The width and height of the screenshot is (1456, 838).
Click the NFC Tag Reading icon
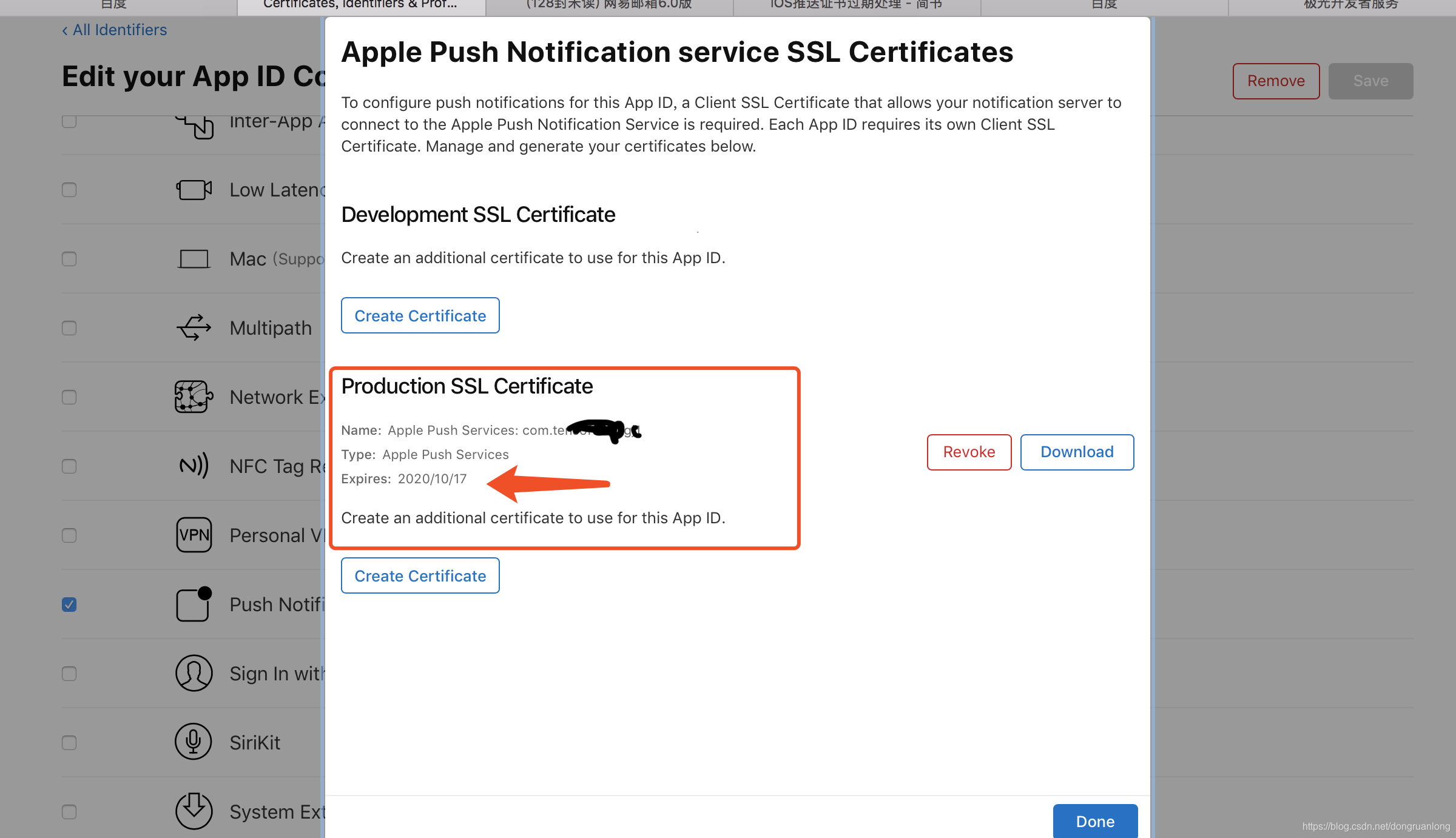point(194,466)
